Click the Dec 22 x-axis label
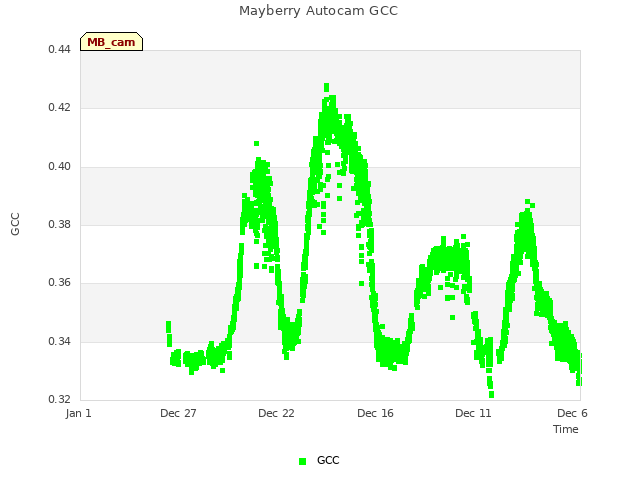The image size is (640, 480). pyautogui.click(x=276, y=413)
